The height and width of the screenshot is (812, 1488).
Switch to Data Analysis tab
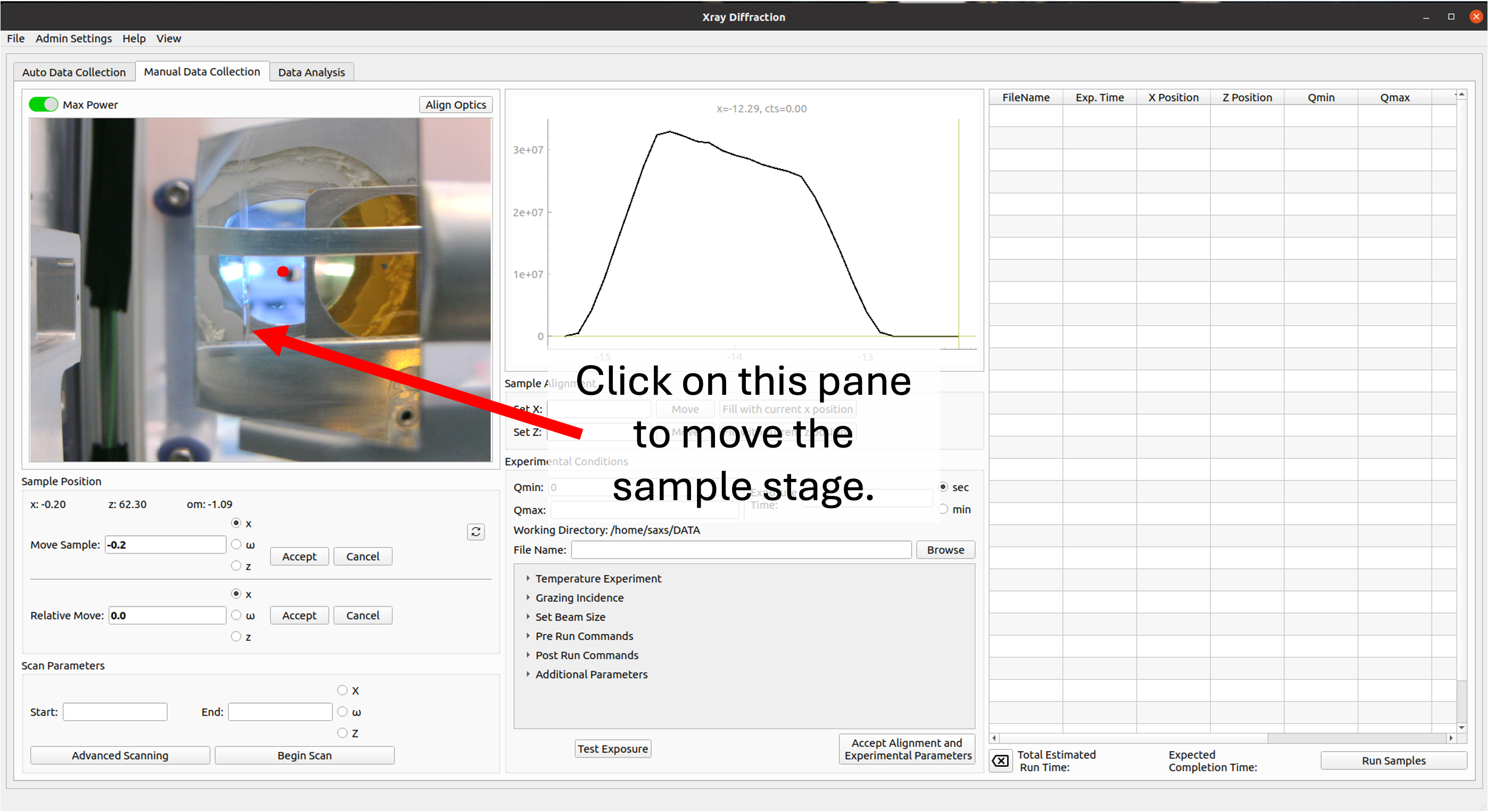coord(311,72)
